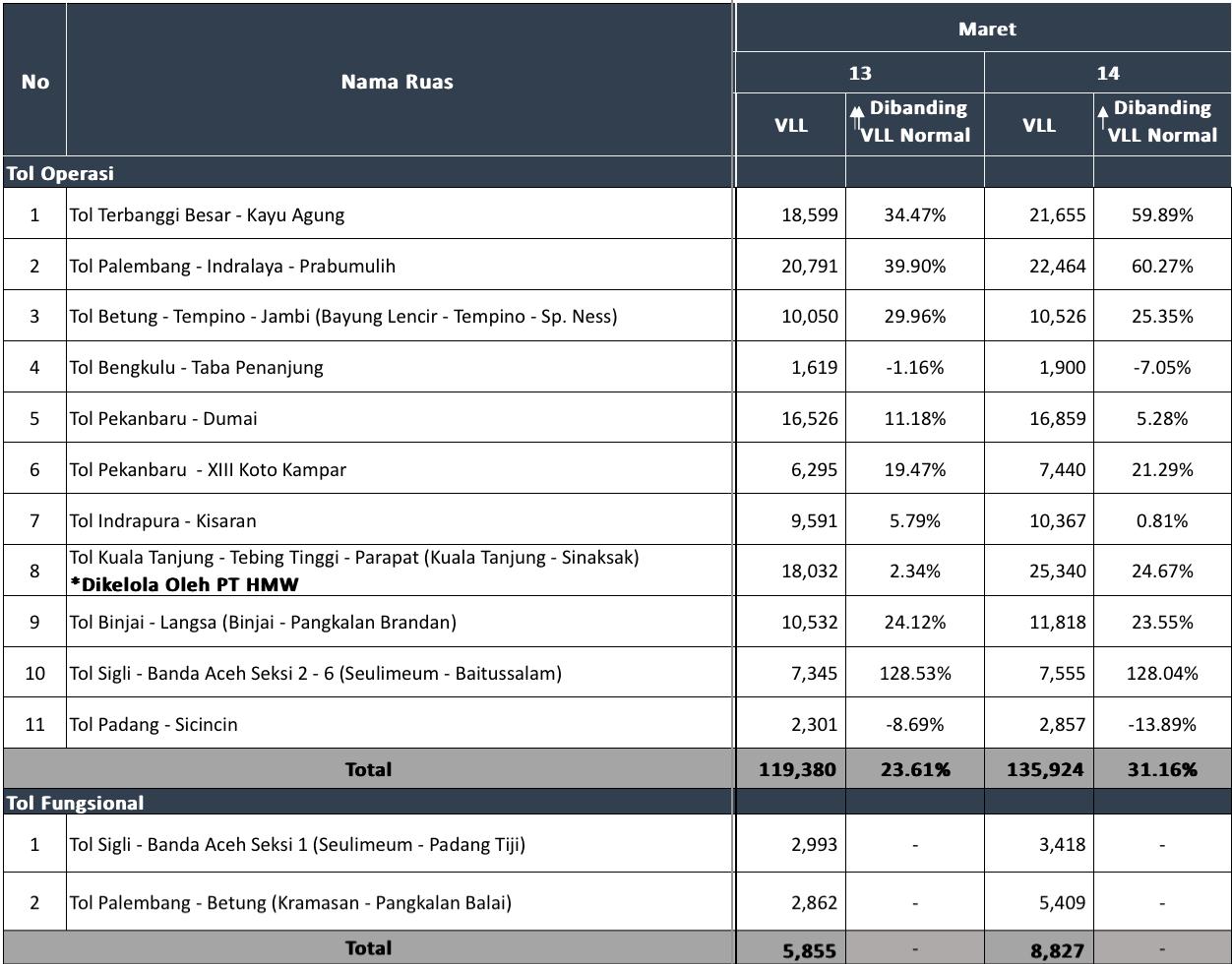Select the Tol Bengkulu - Taba Penanjung row name
This screenshot has height=964, width=1232.
tap(196, 367)
